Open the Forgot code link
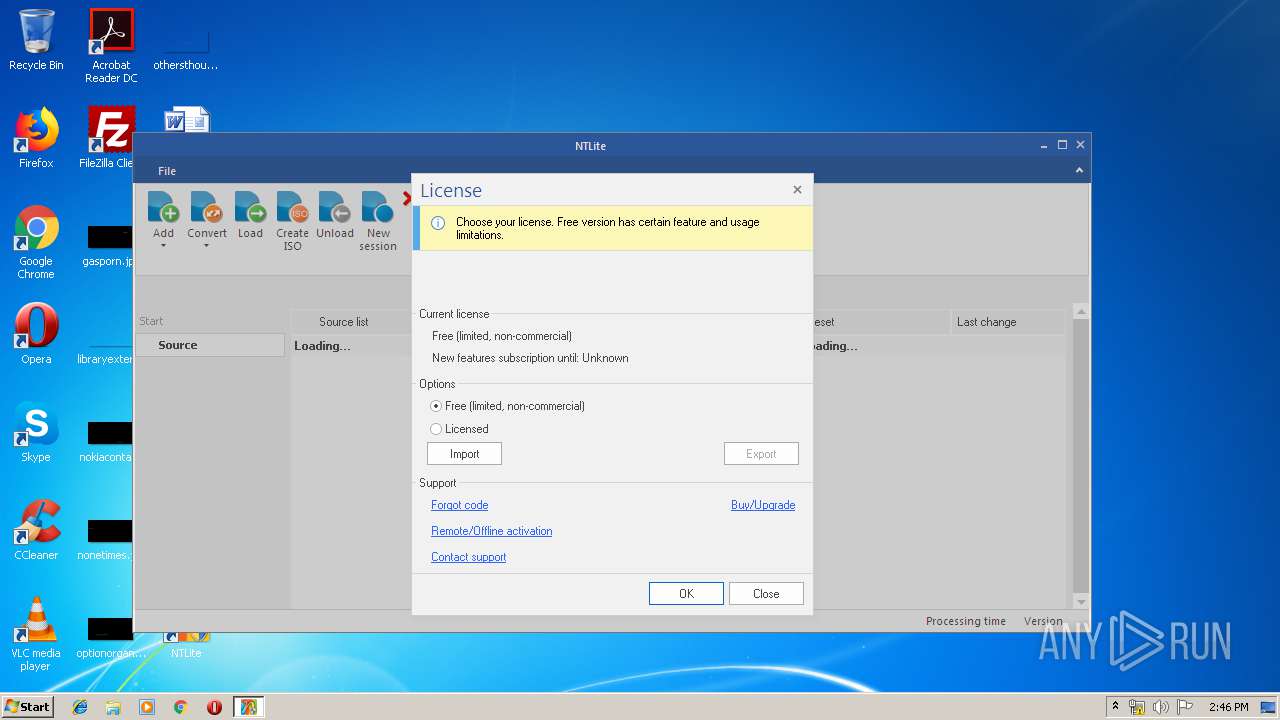The height and width of the screenshot is (720, 1280). pyautogui.click(x=459, y=505)
